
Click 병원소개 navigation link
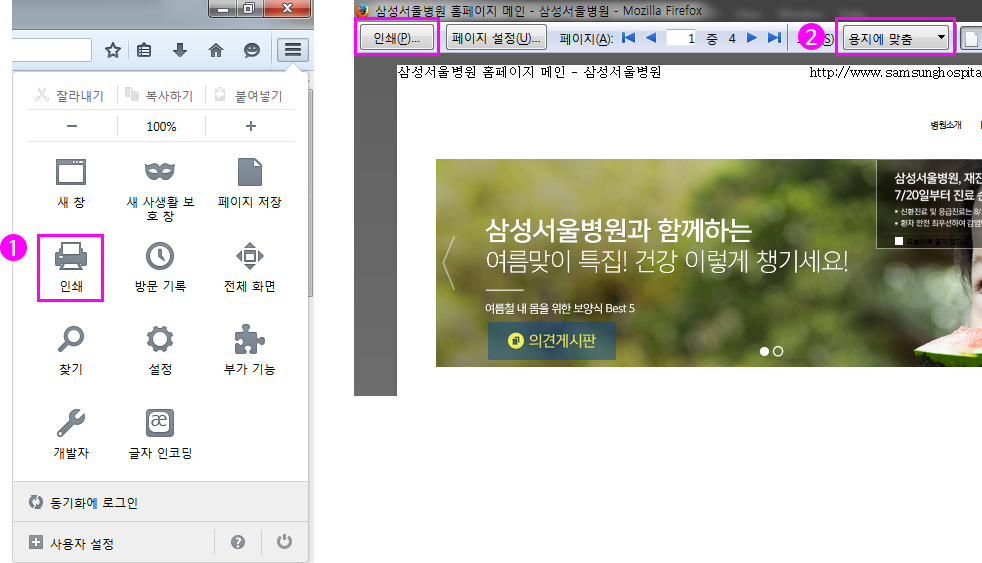[946, 125]
